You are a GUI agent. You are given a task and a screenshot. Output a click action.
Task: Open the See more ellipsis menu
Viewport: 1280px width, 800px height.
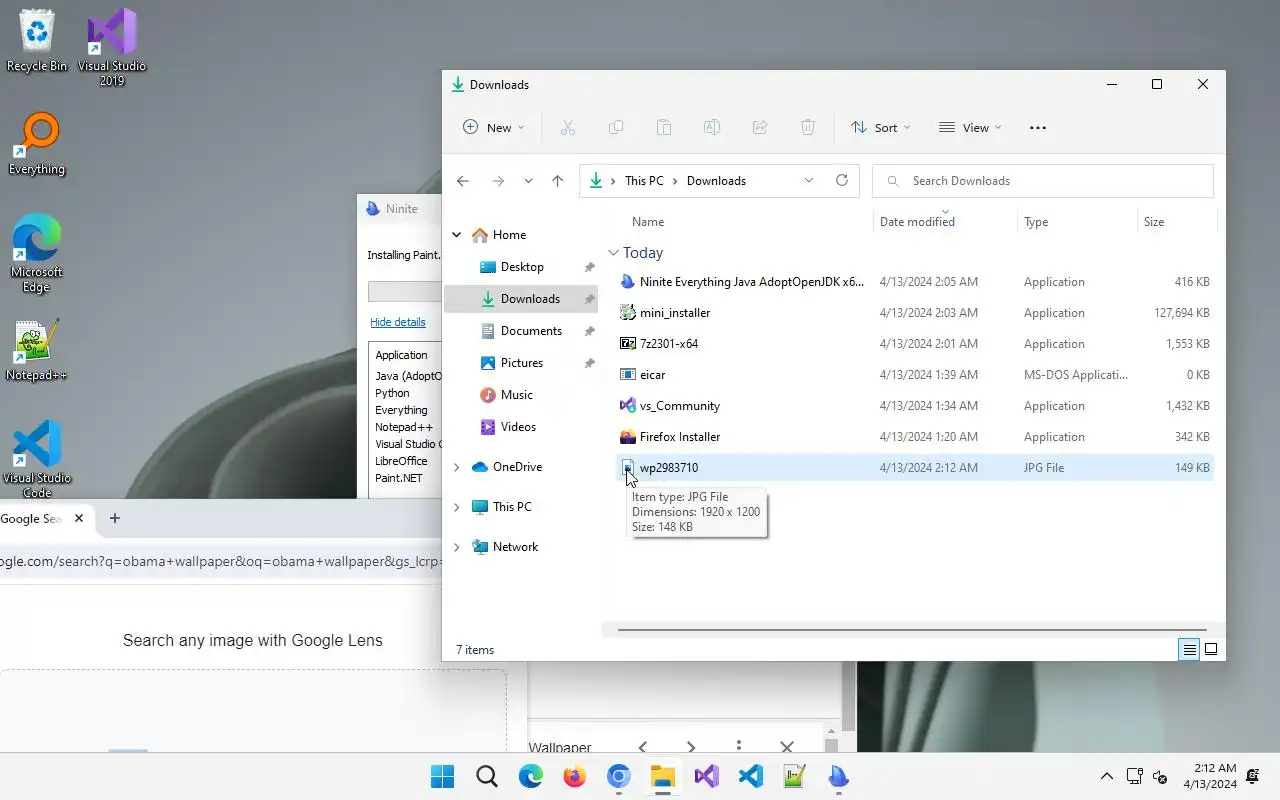pyautogui.click(x=1037, y=128)
